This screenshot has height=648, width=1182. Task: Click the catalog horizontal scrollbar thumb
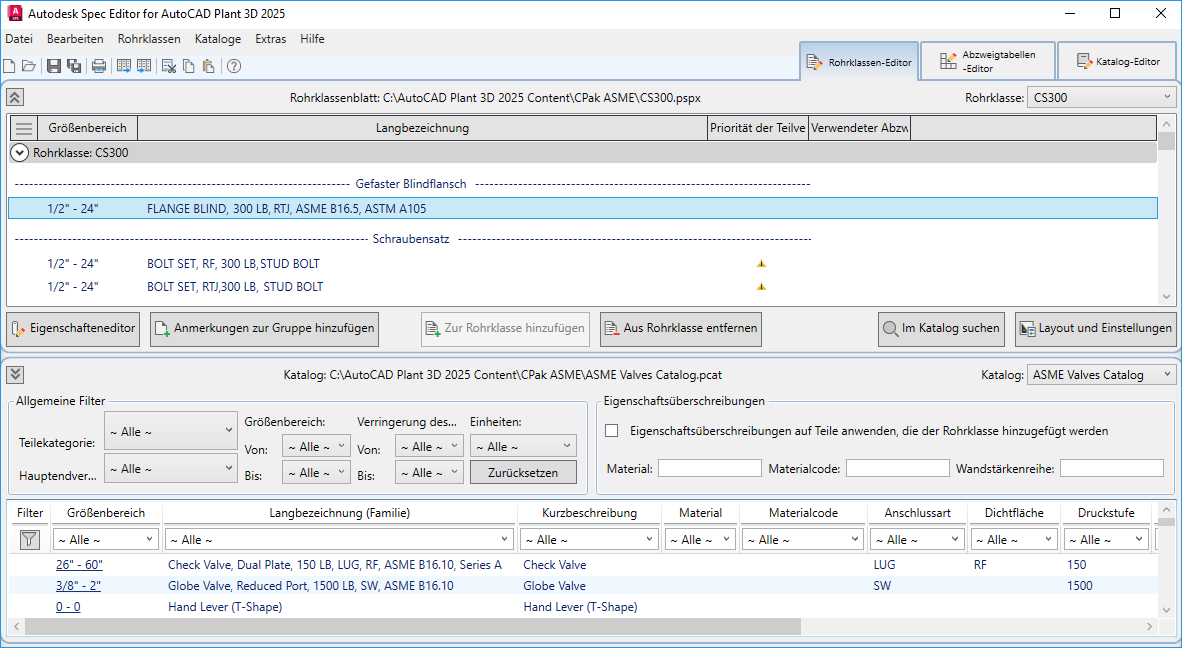tap(413, 626)
